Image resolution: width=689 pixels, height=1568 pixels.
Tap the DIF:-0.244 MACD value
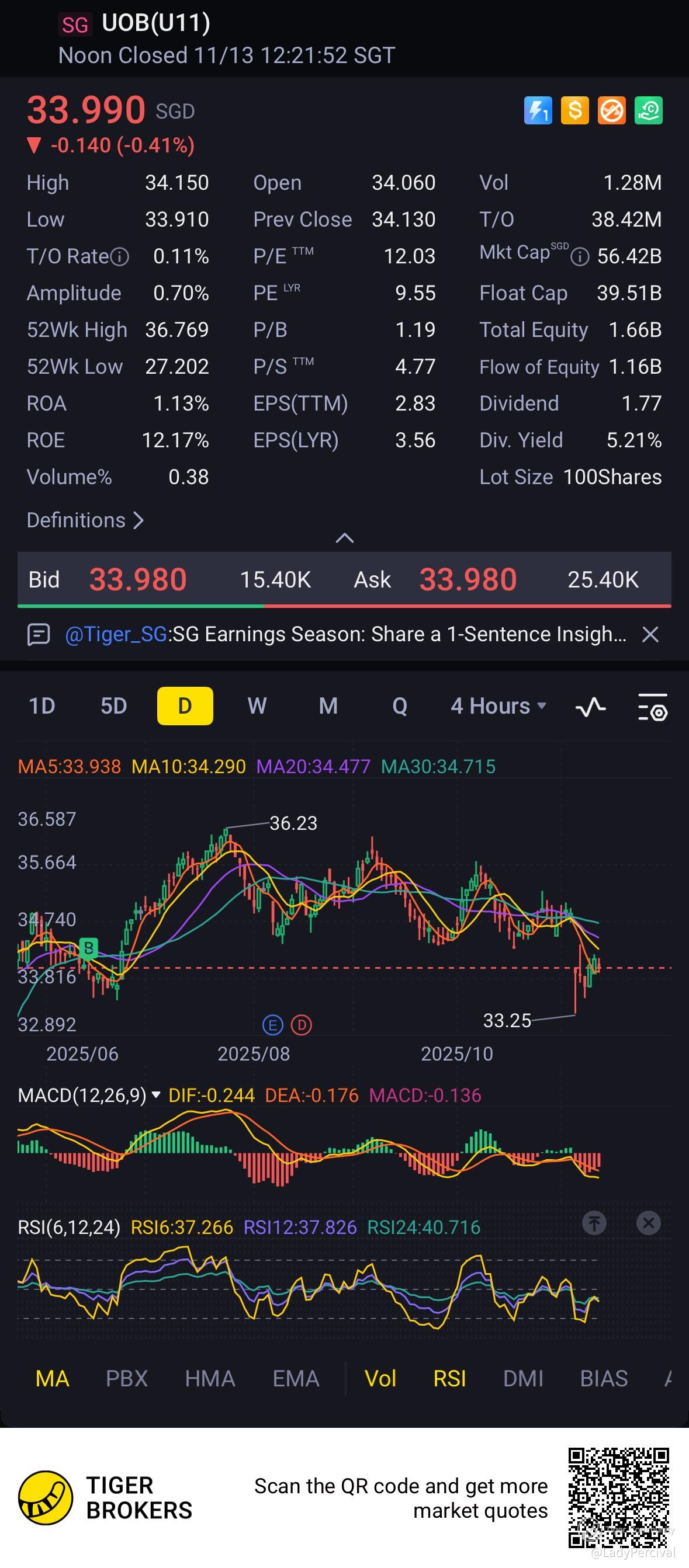[x=212, y=1096]
